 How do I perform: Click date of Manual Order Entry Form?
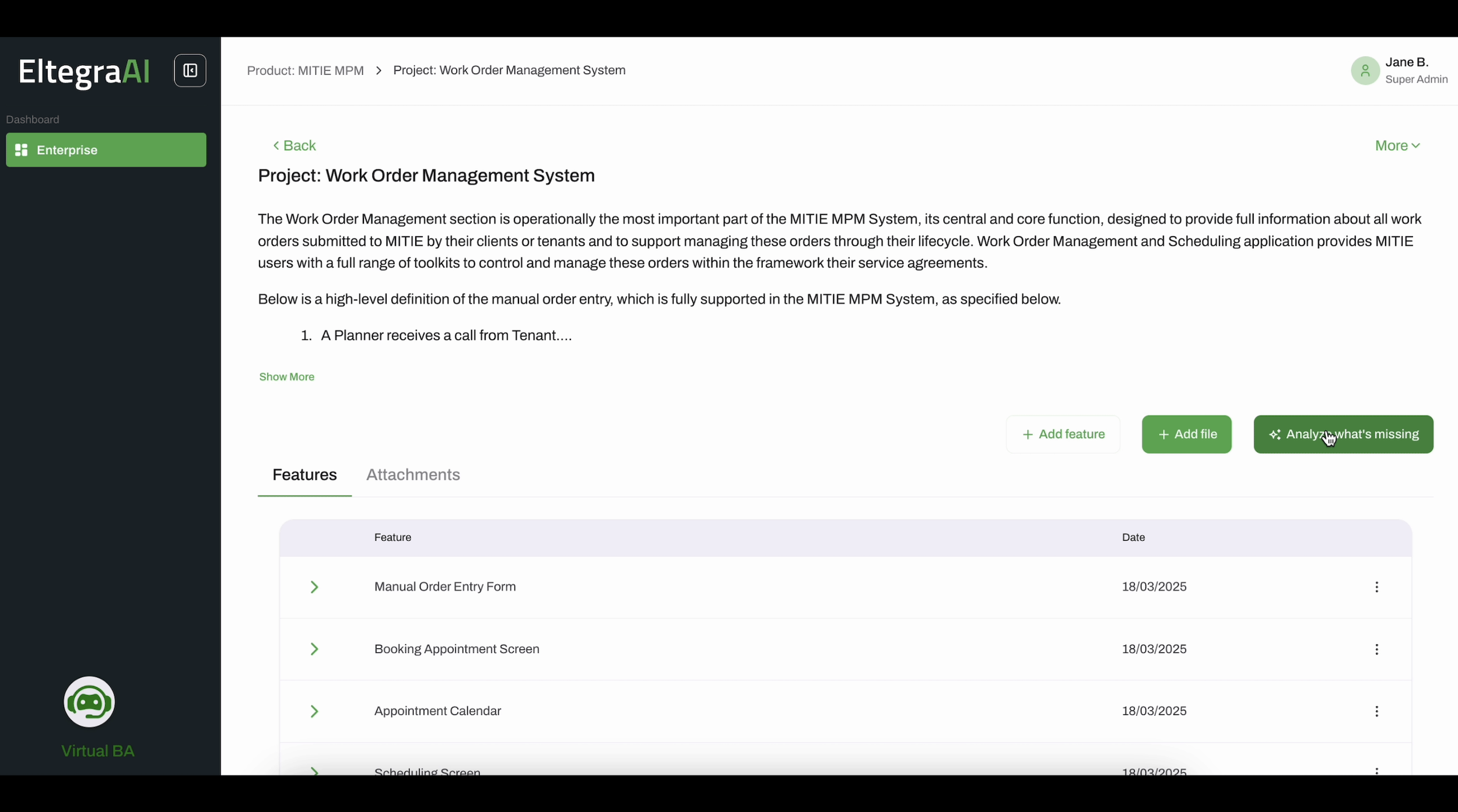(x=1154, y=587)
